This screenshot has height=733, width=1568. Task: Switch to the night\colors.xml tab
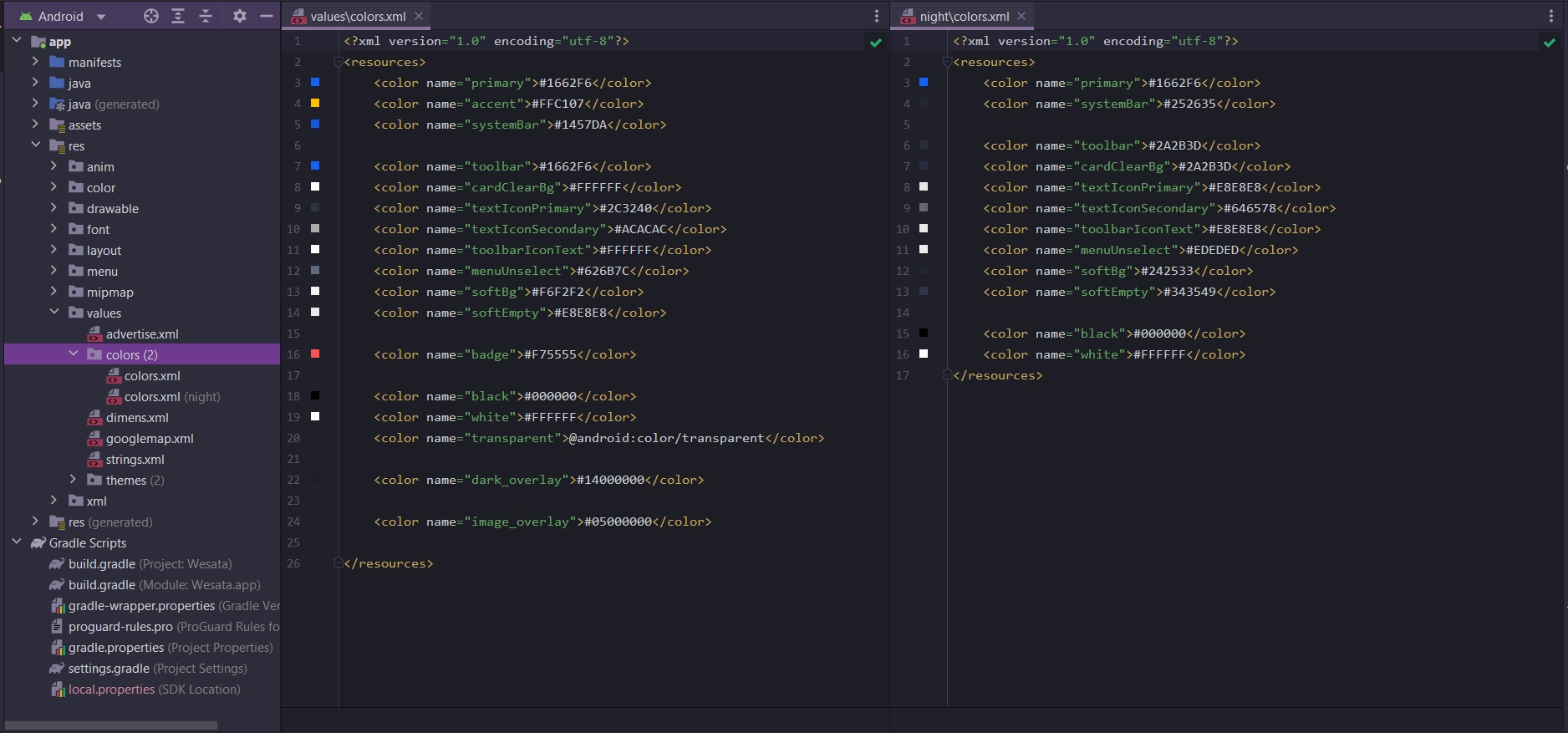pos(964,17)
